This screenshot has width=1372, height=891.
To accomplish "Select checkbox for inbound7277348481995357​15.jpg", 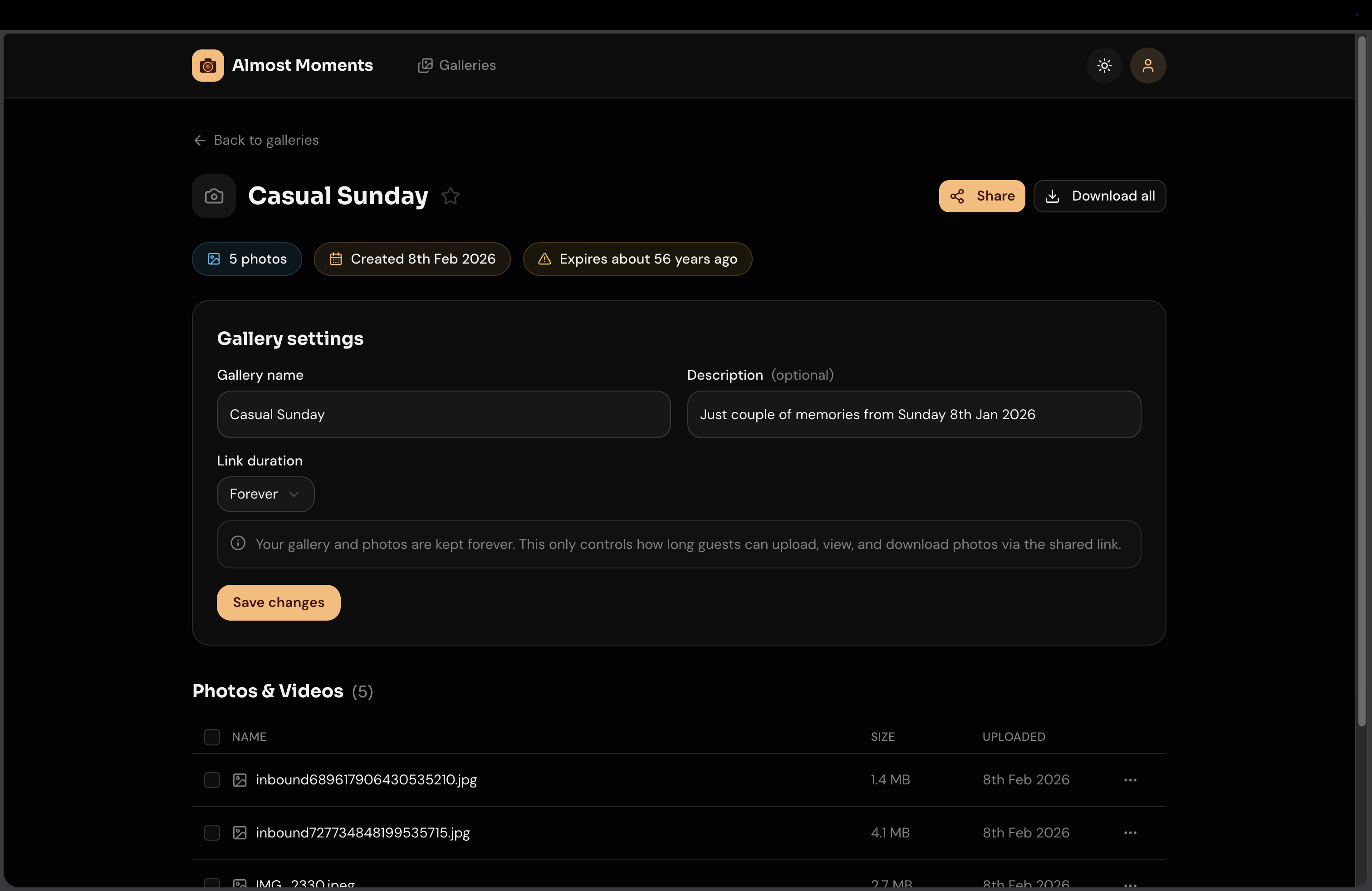I will 212,833.
